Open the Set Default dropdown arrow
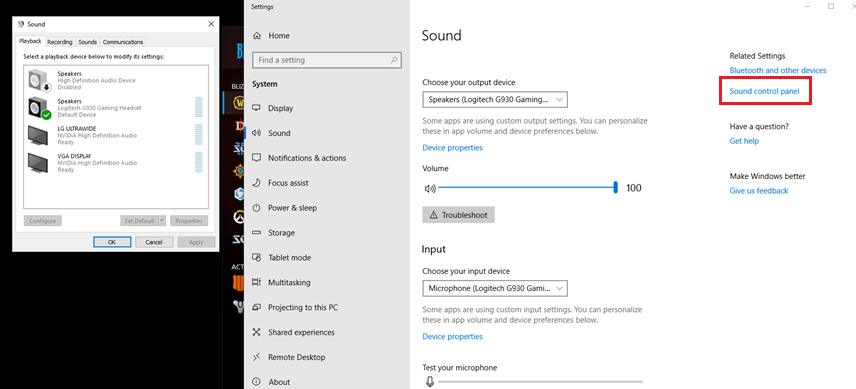856x389 pixels. point(162,221)
